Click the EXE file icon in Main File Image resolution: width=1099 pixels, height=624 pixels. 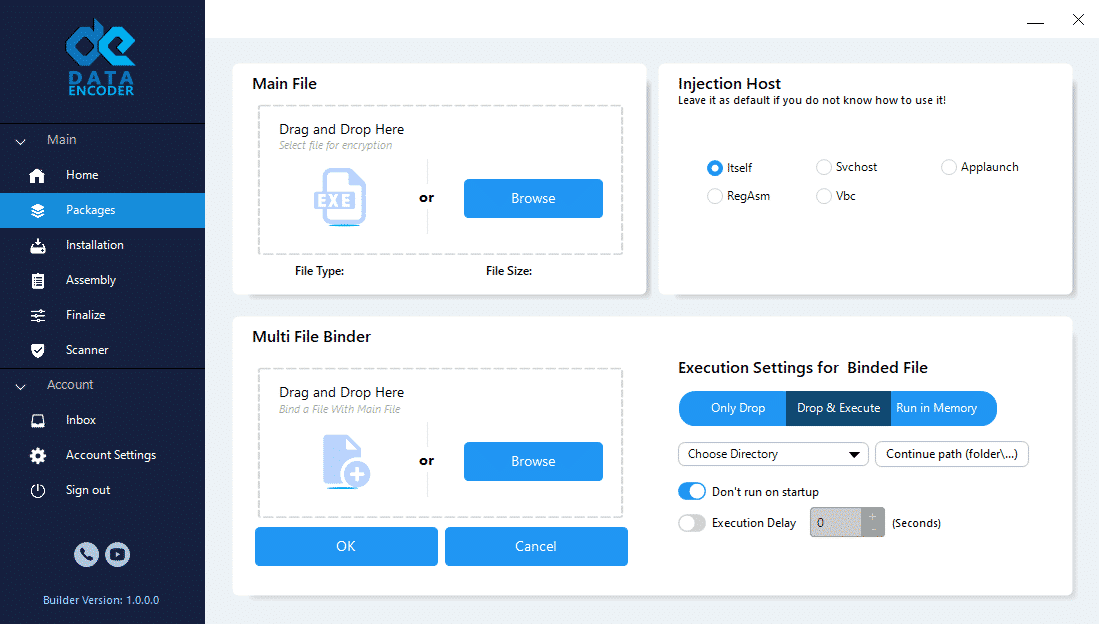click(x=340, y=197)
